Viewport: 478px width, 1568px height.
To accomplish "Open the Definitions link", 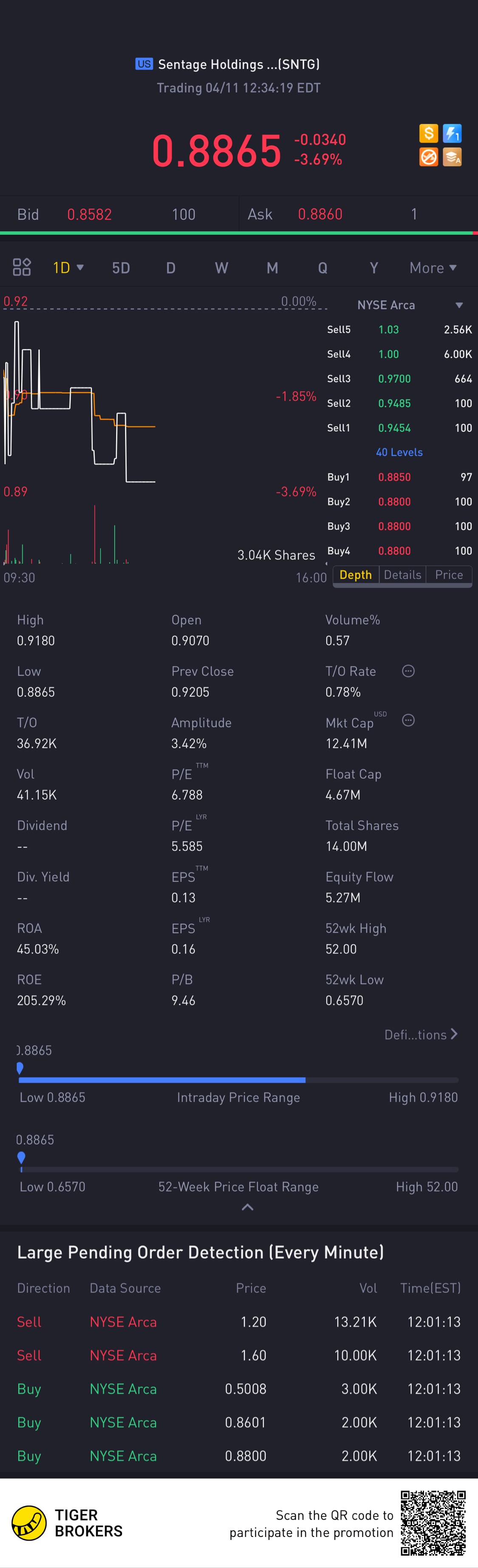I will coord(421,1035).
